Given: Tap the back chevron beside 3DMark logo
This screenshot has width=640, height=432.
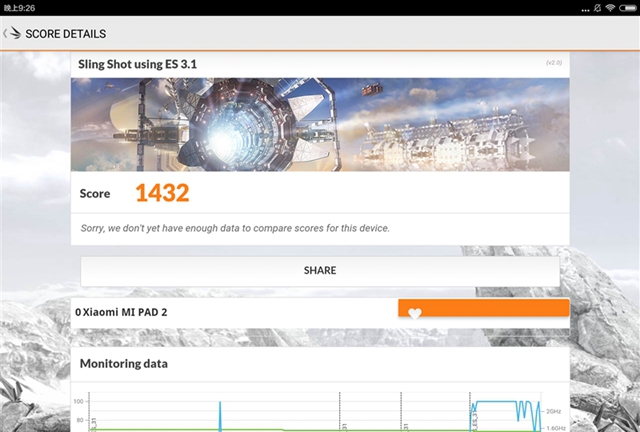Looking at the screenshot, I should pos(4,33).
